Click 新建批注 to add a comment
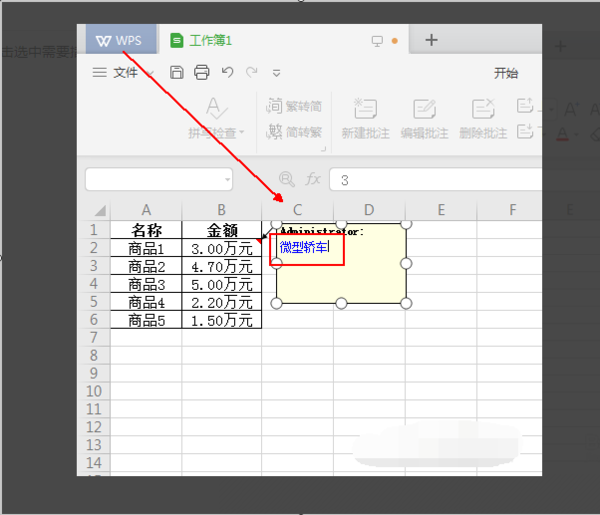The image size is (600, 515). [x=365, y=118]
